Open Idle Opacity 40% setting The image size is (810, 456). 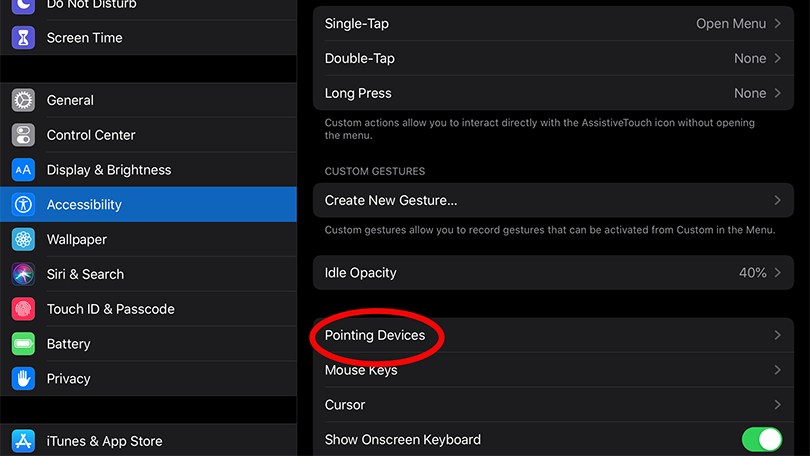(x=553, y=273)
